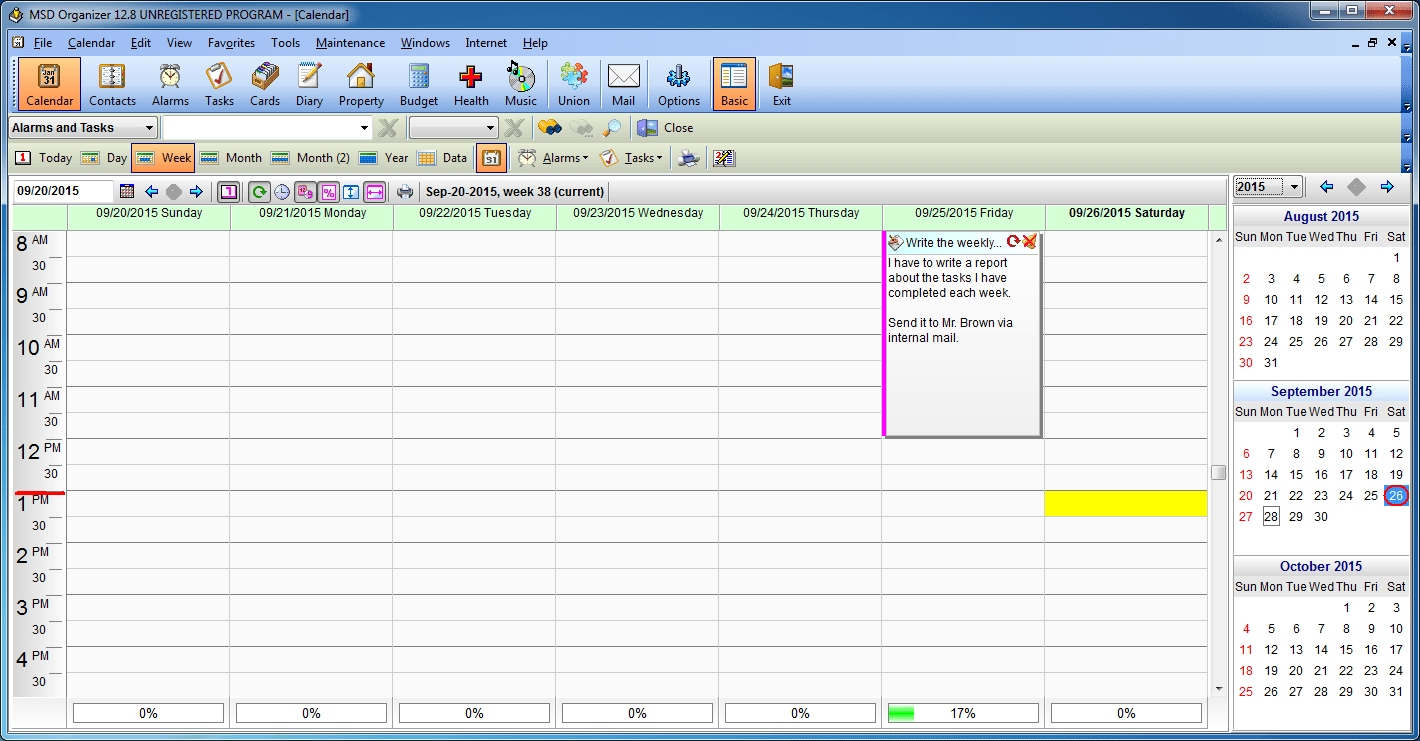The image size is (1420, 741).
Task: Open the Calendar menu
Action: pyautogui.click(x=91, y=43)
